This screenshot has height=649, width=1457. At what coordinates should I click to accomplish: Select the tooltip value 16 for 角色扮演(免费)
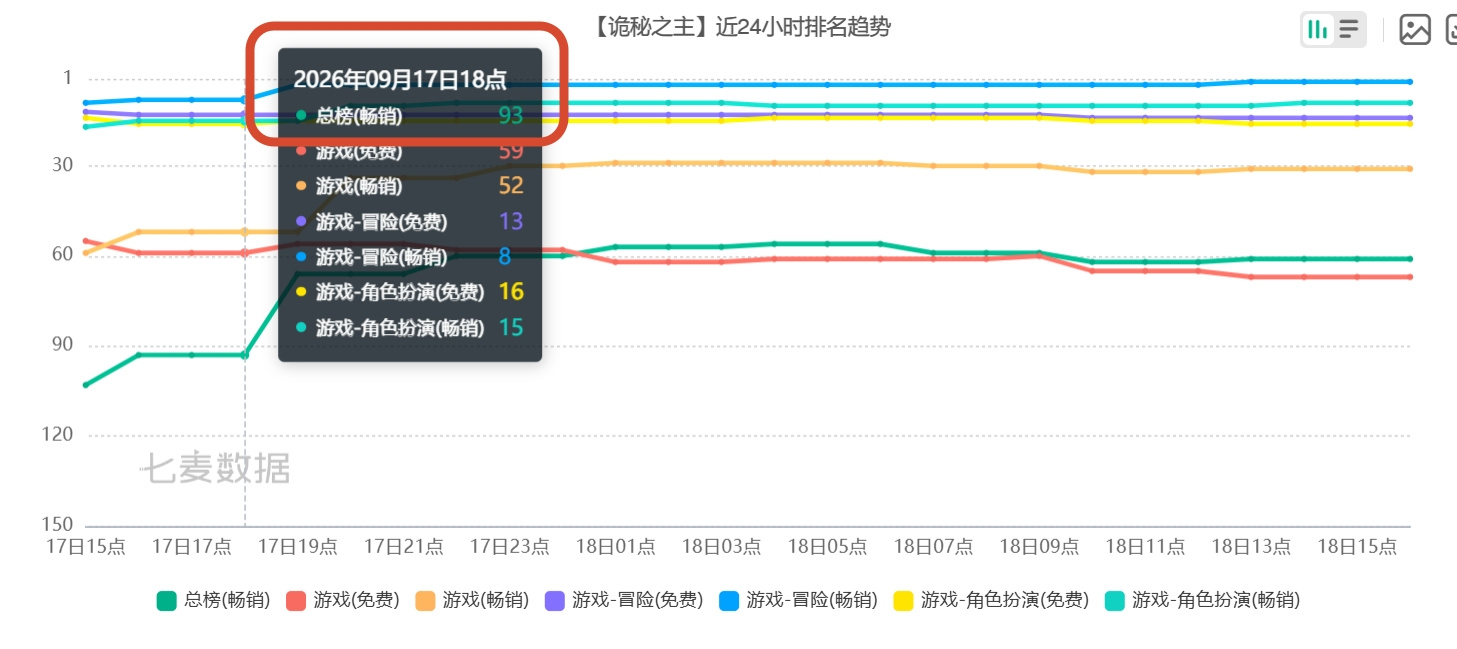[x=511, y=292]
